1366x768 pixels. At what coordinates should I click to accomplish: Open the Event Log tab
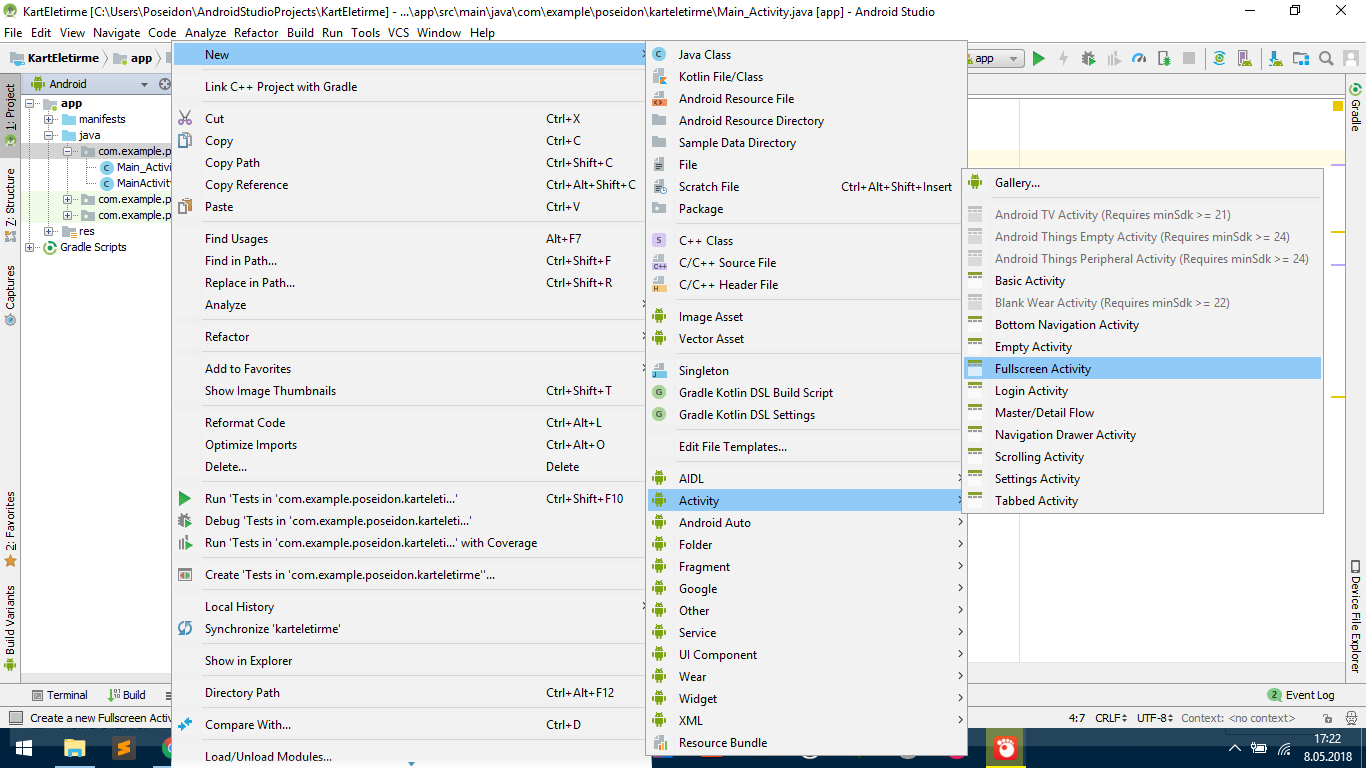click(x=1301, y=695)
